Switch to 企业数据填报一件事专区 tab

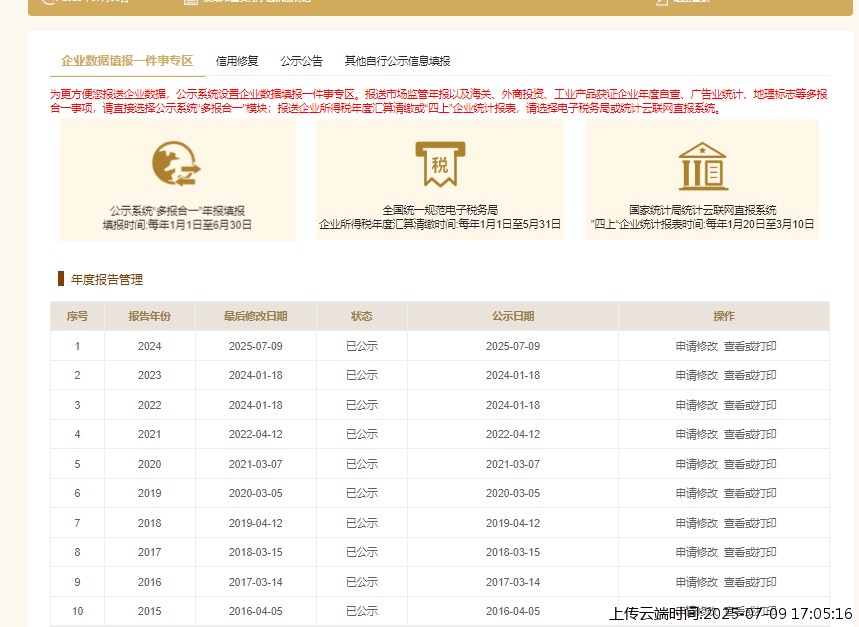tap(127, 61)
